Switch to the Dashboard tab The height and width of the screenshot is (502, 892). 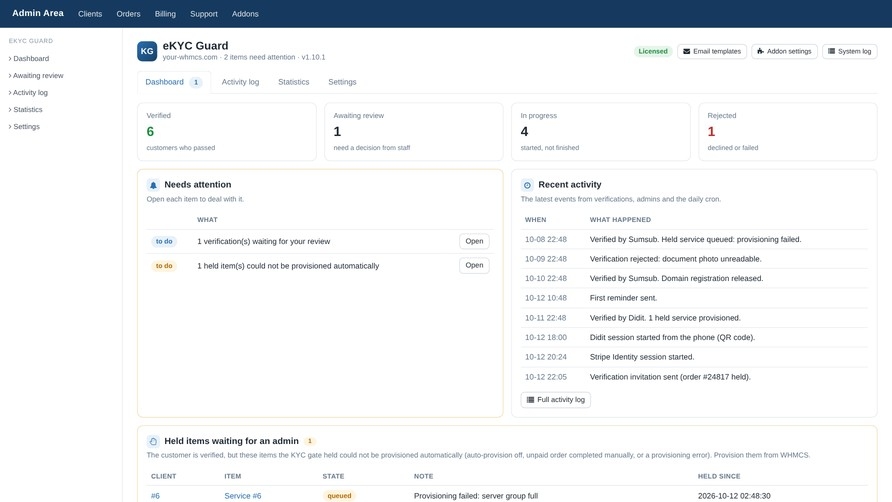pyautogui.click(x=174, y=82)
